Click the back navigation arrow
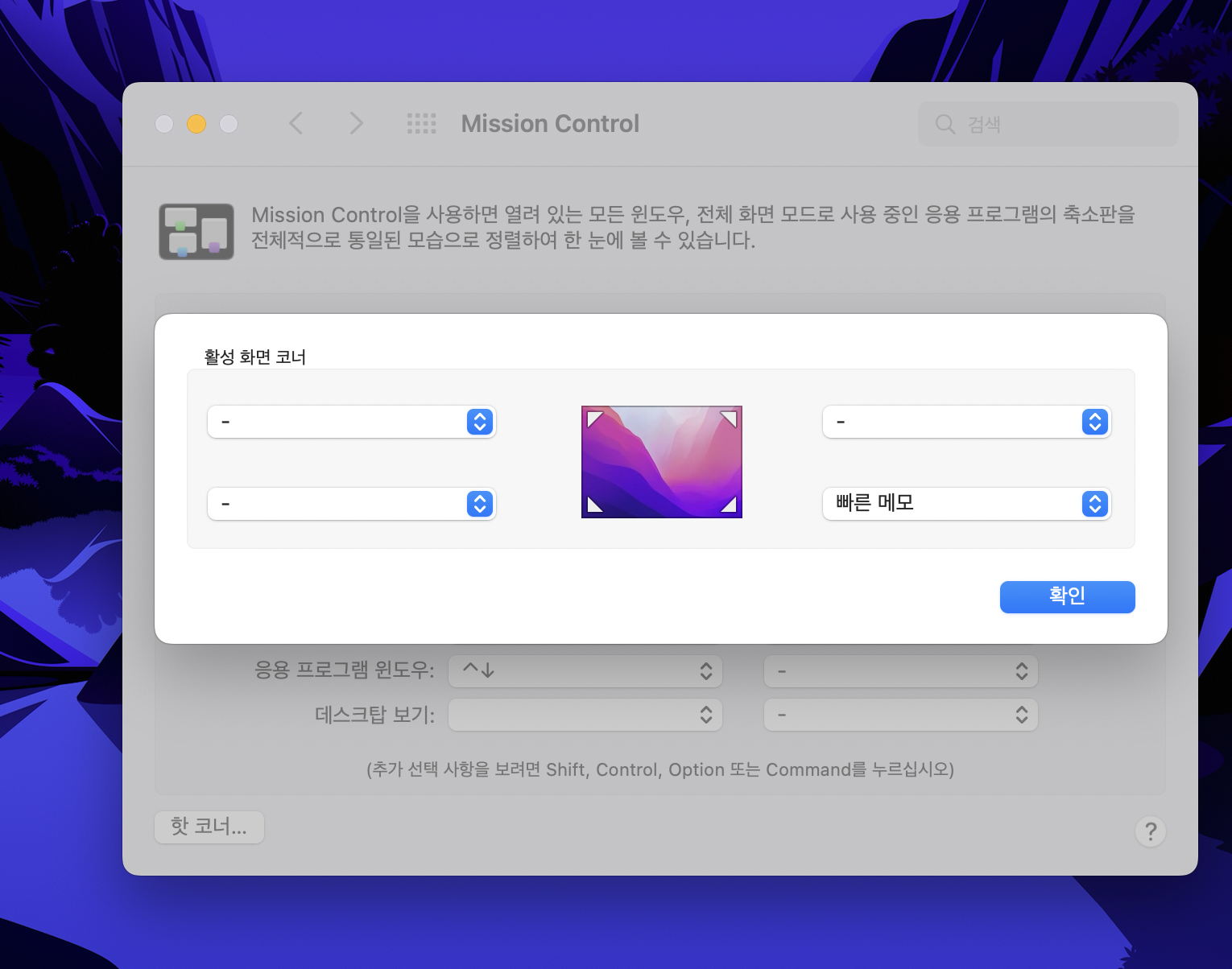Viewport: 1232px width, 969px height. coord(296,123)
